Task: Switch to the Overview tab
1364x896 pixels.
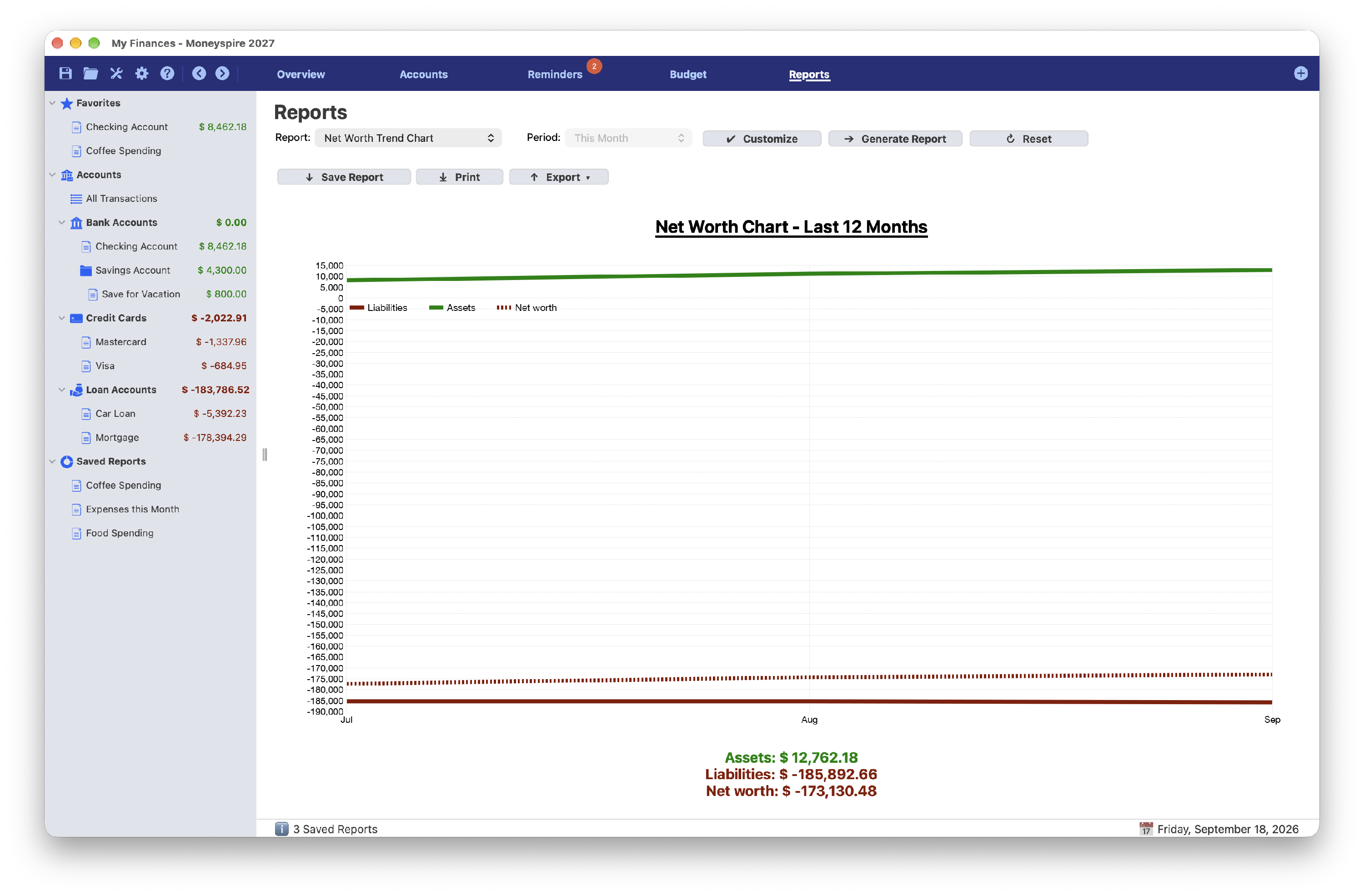Action: click(x=301, y=75)
